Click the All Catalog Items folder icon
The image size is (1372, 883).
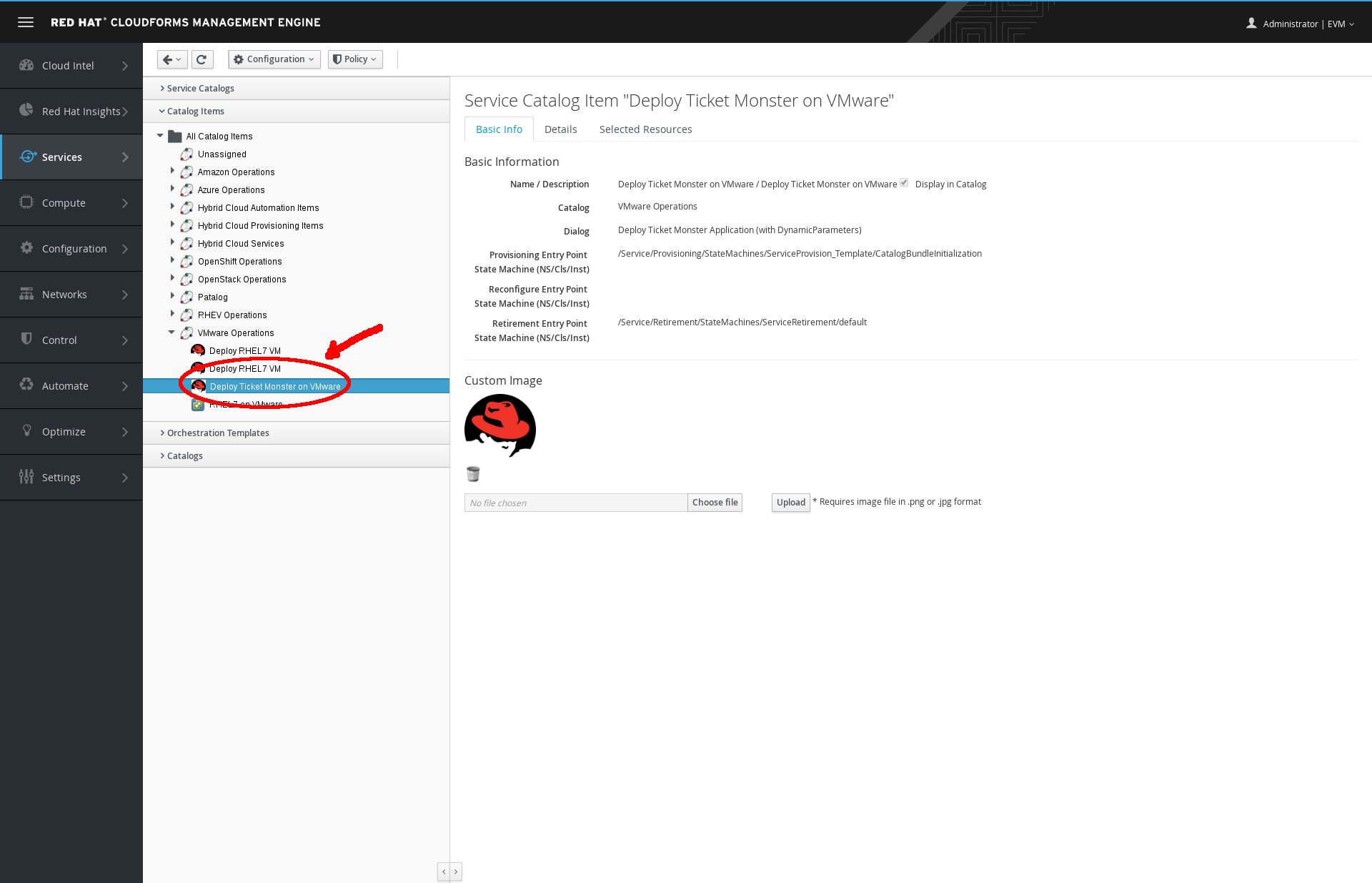pyautogui.click(x=175, y=136)
